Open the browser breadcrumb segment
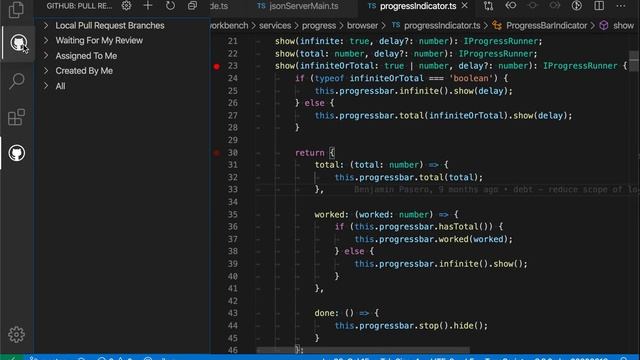 362,25
